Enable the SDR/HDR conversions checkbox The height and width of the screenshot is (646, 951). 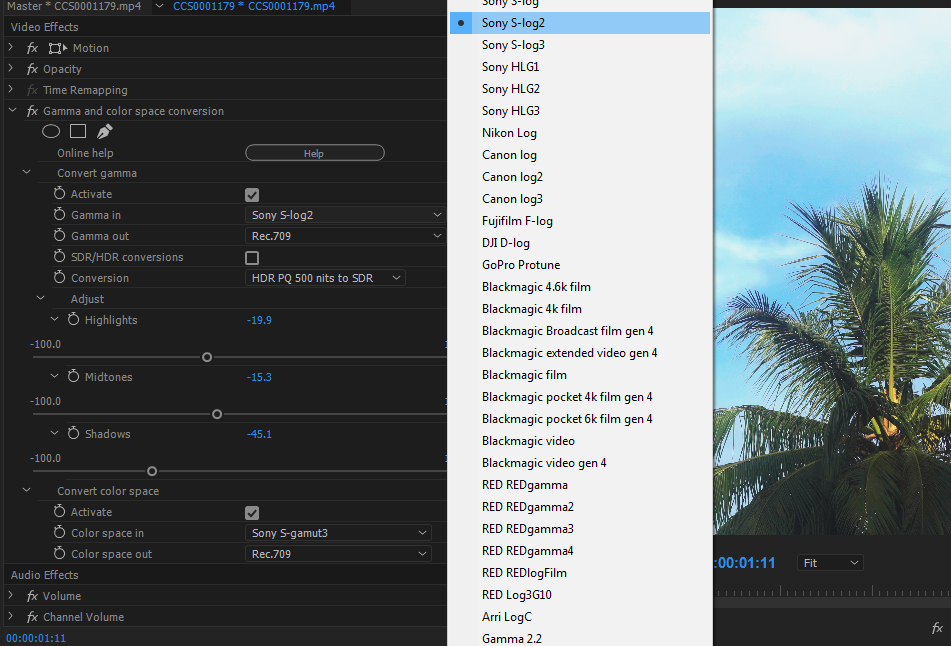pos(252,258)
